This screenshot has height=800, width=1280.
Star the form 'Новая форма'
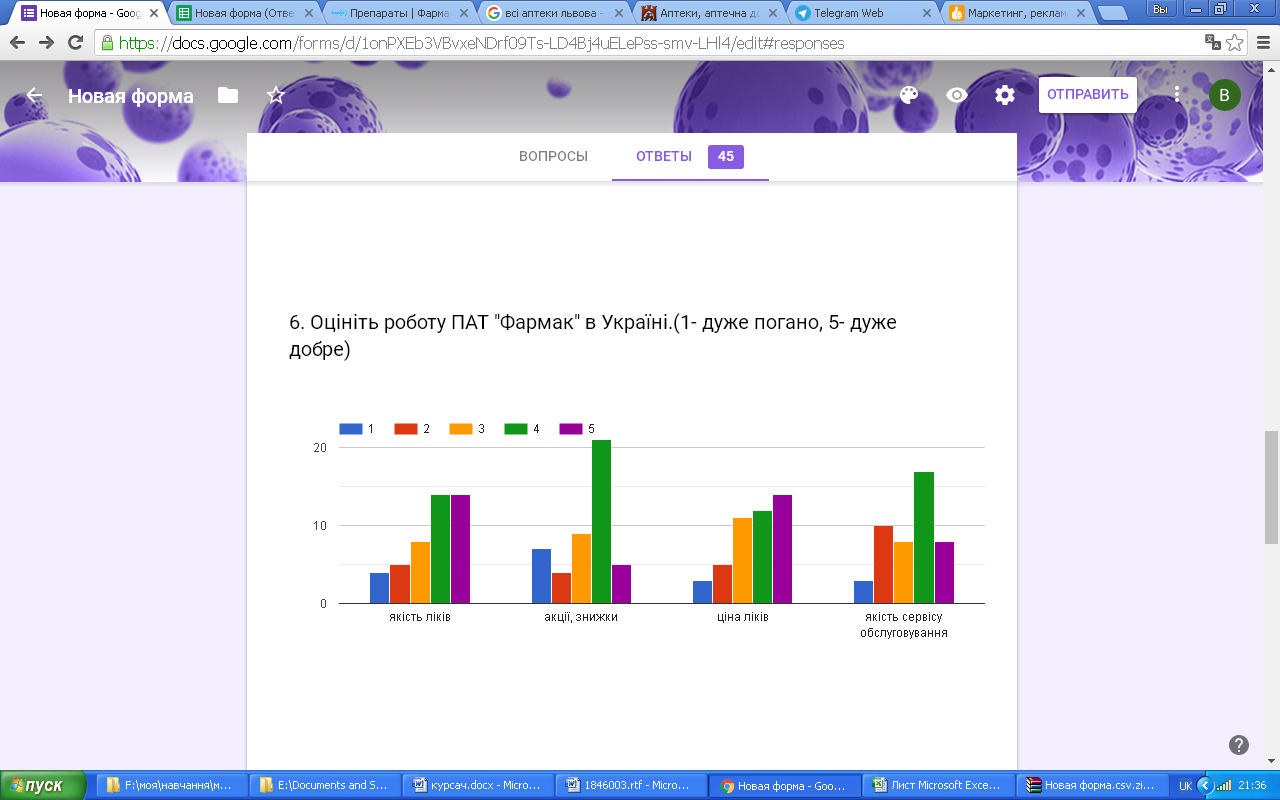(x=276, y=95)
